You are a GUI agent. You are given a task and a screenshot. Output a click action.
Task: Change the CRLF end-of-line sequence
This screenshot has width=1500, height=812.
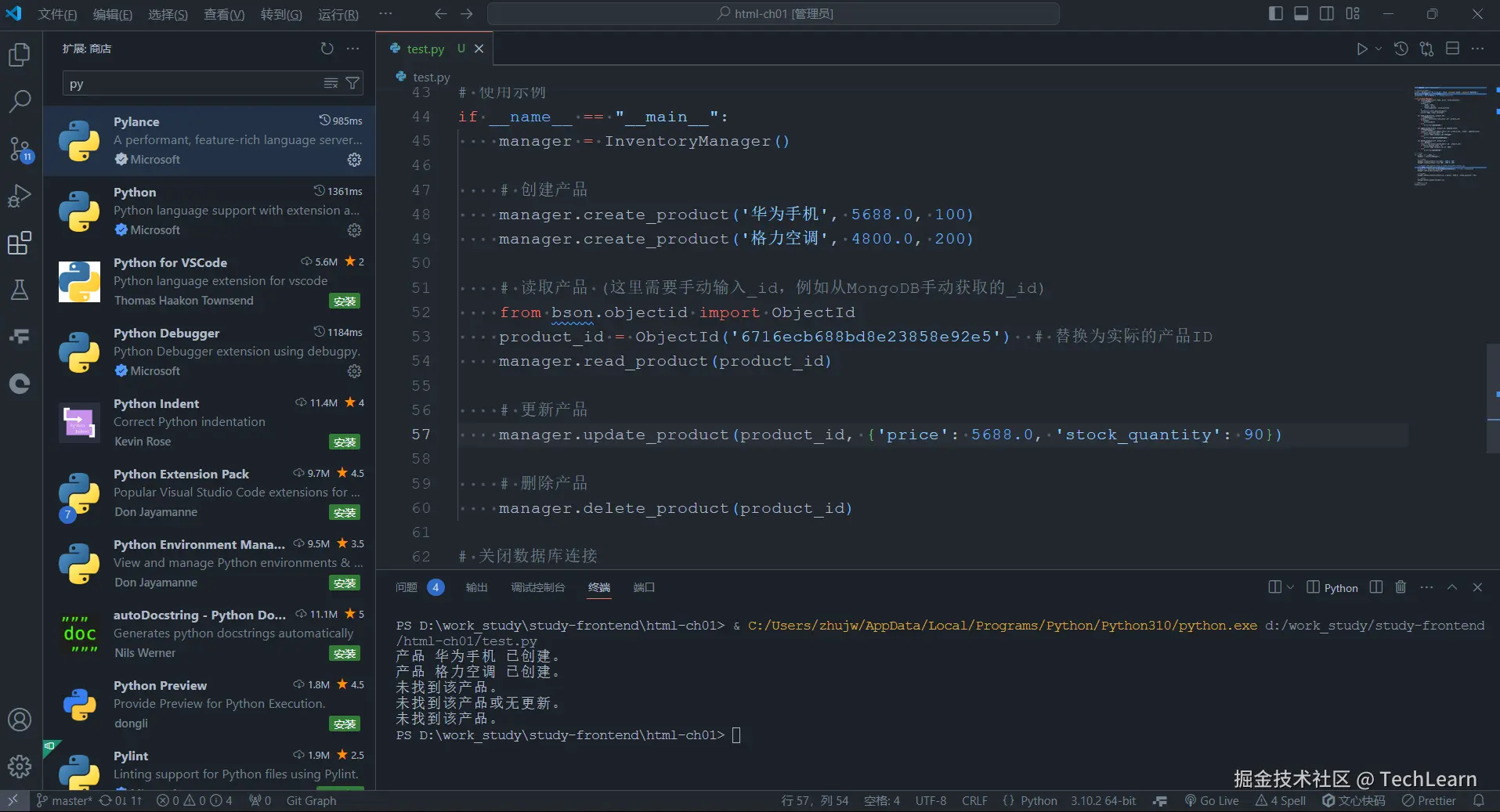click(x=974, y=800)
